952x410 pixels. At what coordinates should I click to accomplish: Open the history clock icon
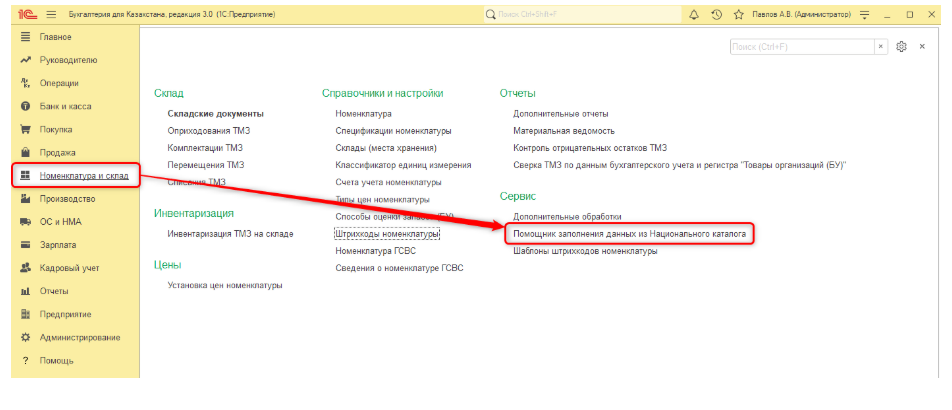coord(716,15)
